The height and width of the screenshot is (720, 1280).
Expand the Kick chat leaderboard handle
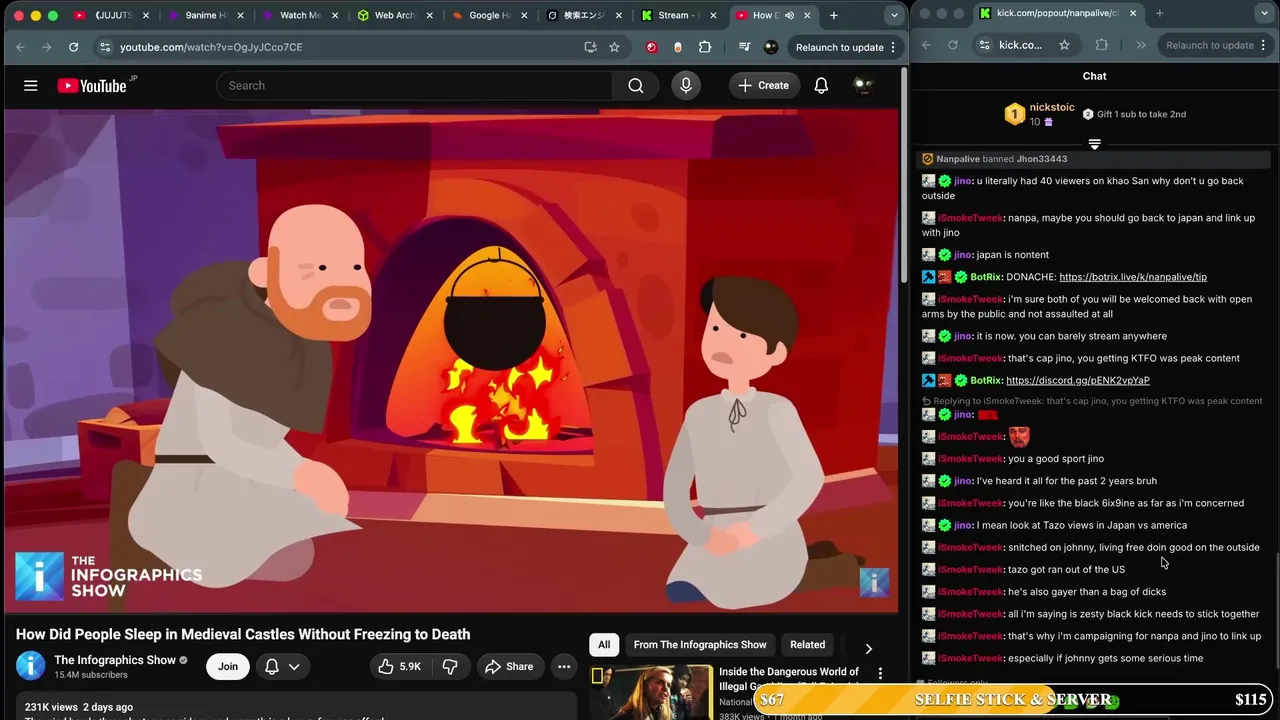(1094, 145)
